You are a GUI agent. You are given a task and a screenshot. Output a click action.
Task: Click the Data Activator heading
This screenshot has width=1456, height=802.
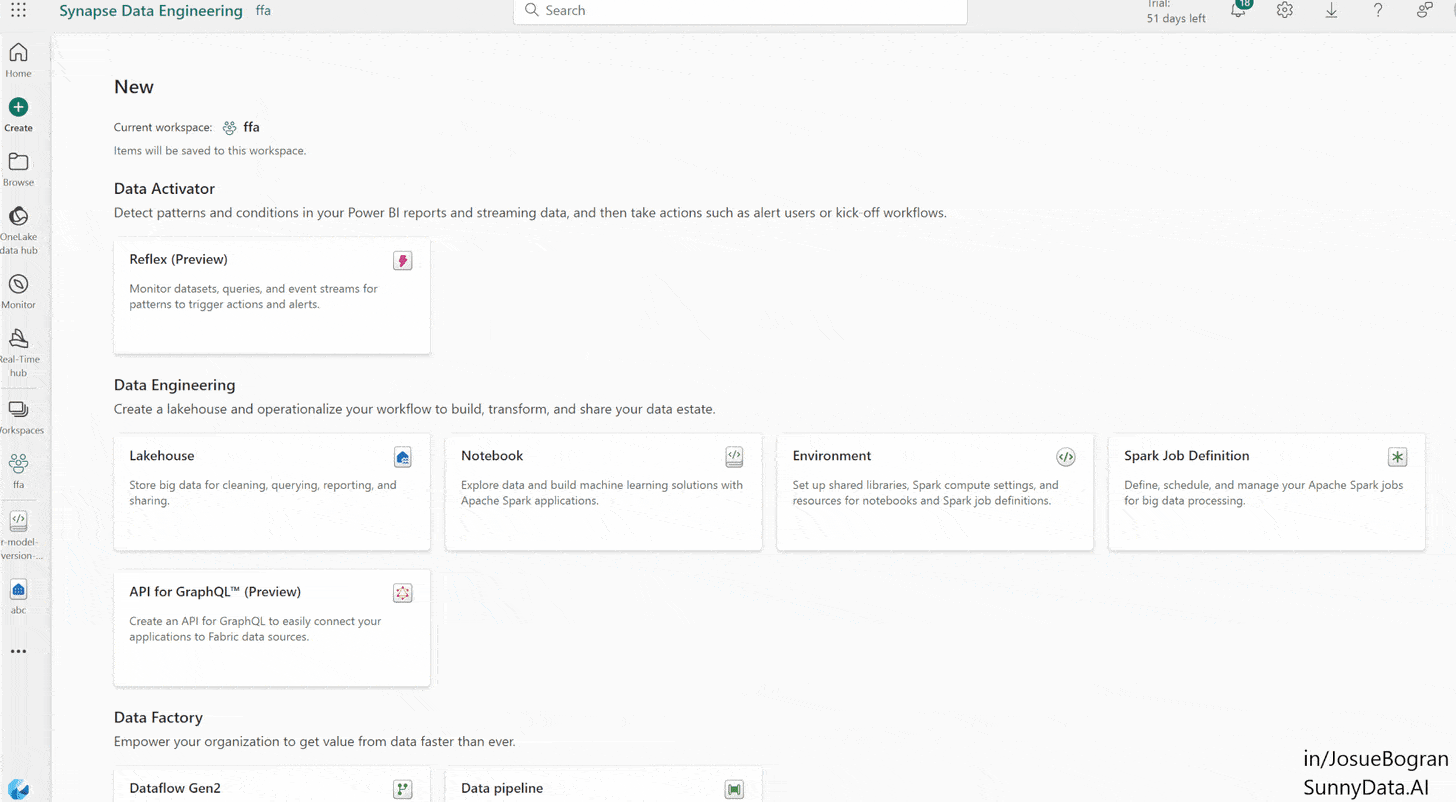(x=164, y=189)
